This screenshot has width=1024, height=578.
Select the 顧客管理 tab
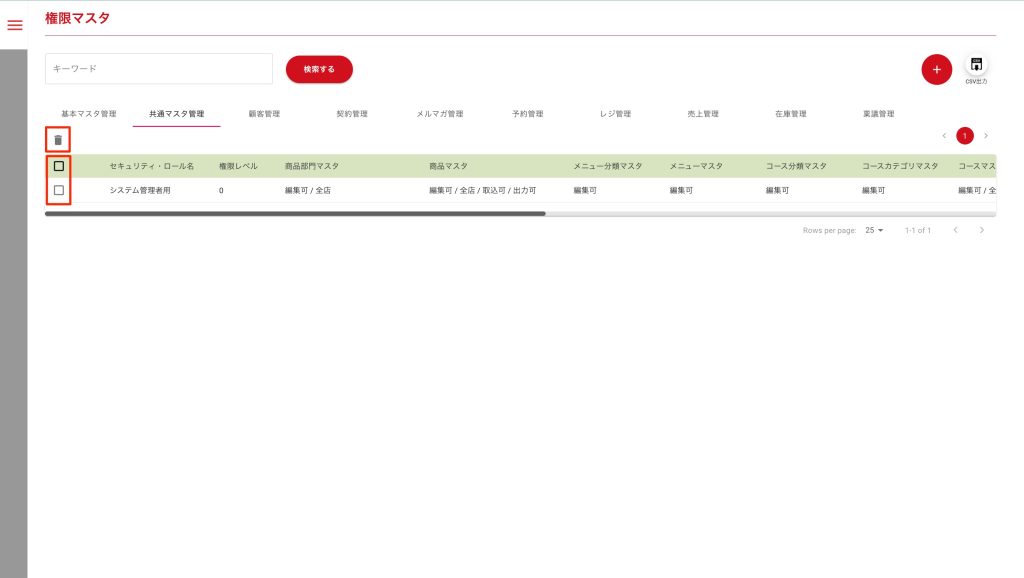pyautogui.click(x=264, y=114)
